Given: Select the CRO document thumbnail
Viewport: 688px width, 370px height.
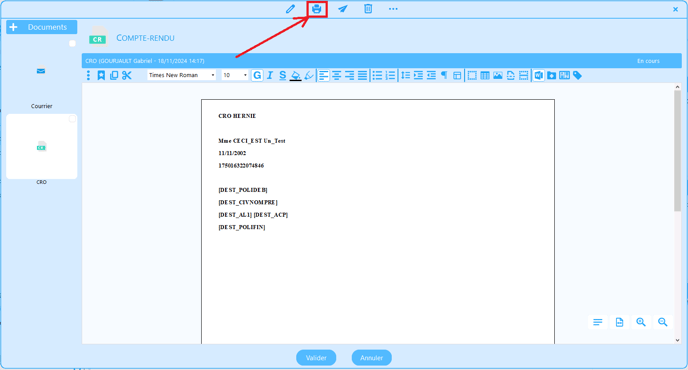Looking at the screenshot, I should [x=41, y=147].
